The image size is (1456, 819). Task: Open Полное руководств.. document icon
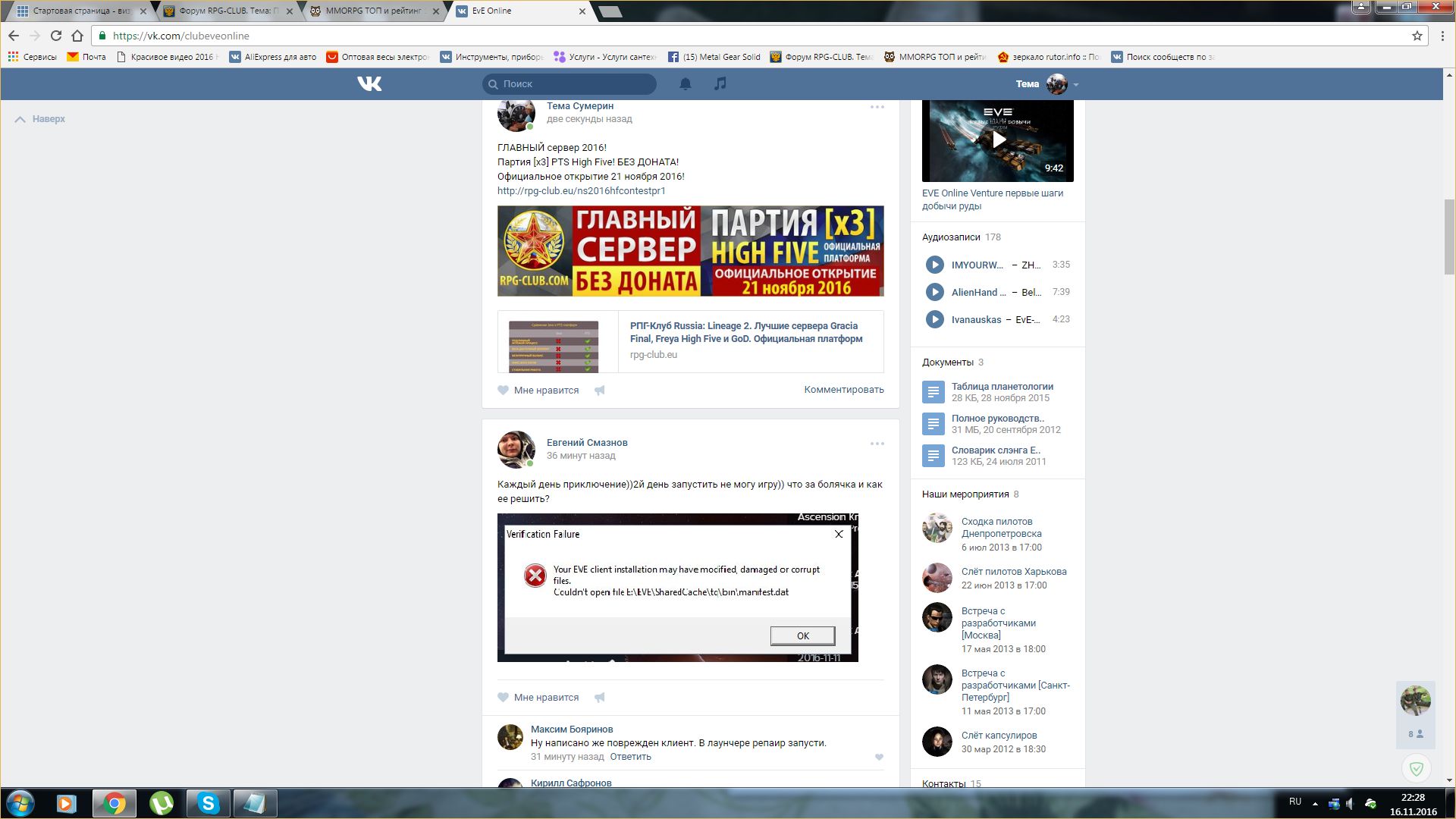pyautogui.click(x=934, y=424)
